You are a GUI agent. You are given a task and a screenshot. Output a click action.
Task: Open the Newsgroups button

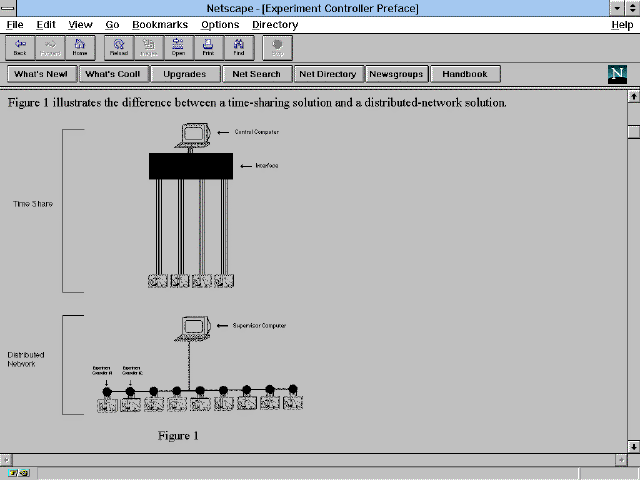click(396, 74)
